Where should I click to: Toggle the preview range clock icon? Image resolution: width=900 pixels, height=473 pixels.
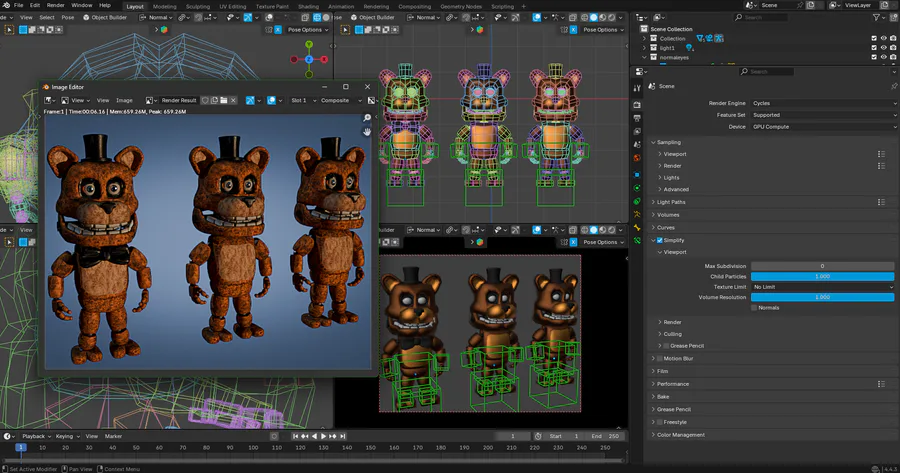538,436
